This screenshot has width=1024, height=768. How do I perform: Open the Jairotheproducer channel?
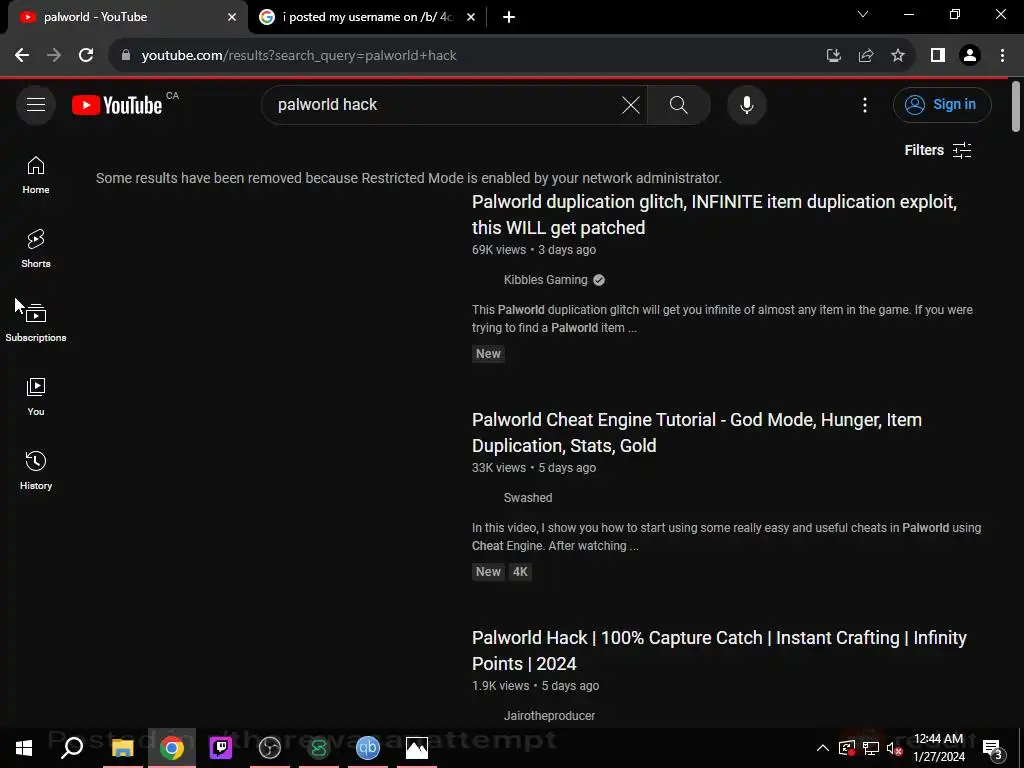549,716
